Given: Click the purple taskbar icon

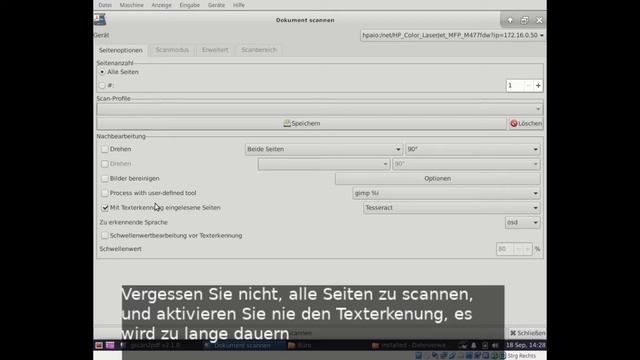Looking at the screenshot, I should pyautogui.click(x=110, y=345).
